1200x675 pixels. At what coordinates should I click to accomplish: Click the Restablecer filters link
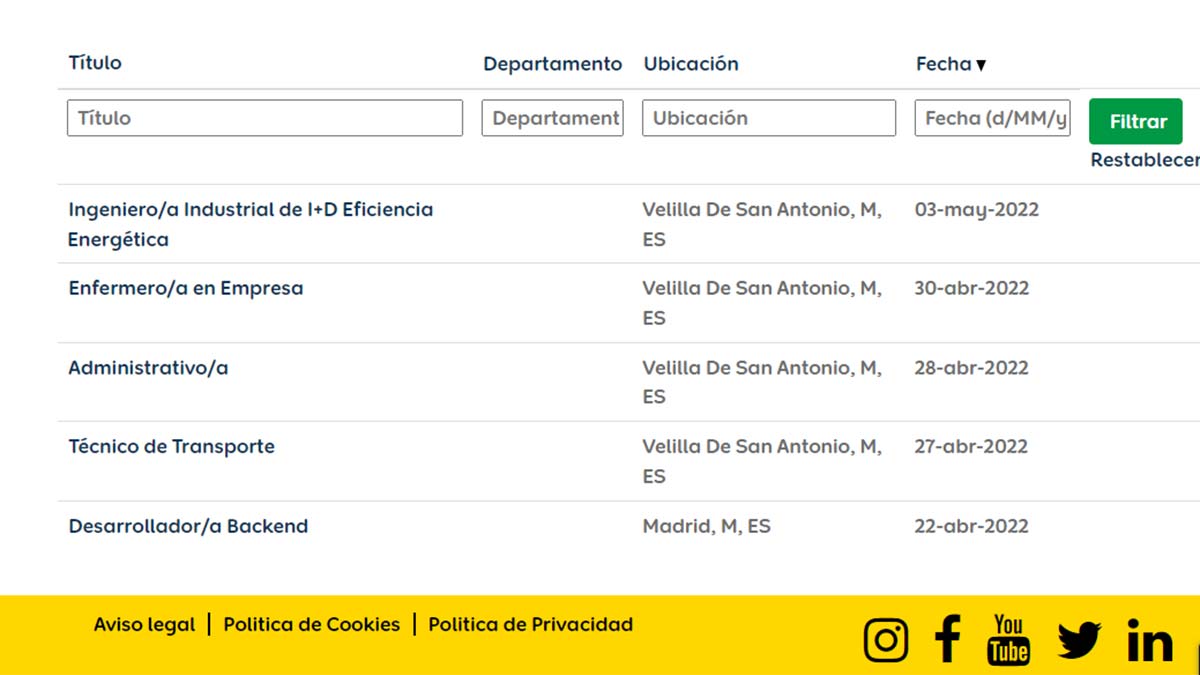pos(1144,160)
